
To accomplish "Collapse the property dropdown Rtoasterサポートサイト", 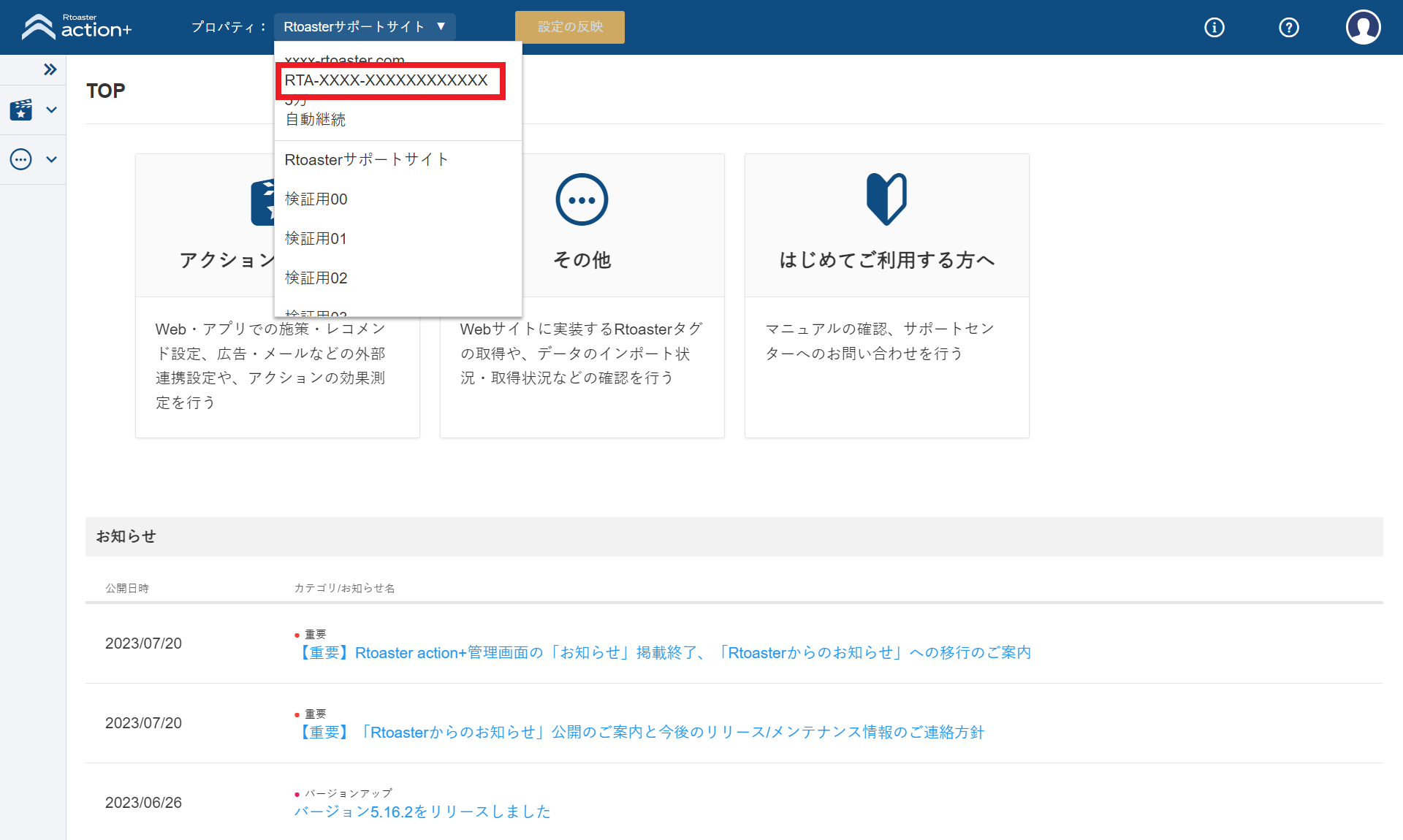I will tap(365, 27).
